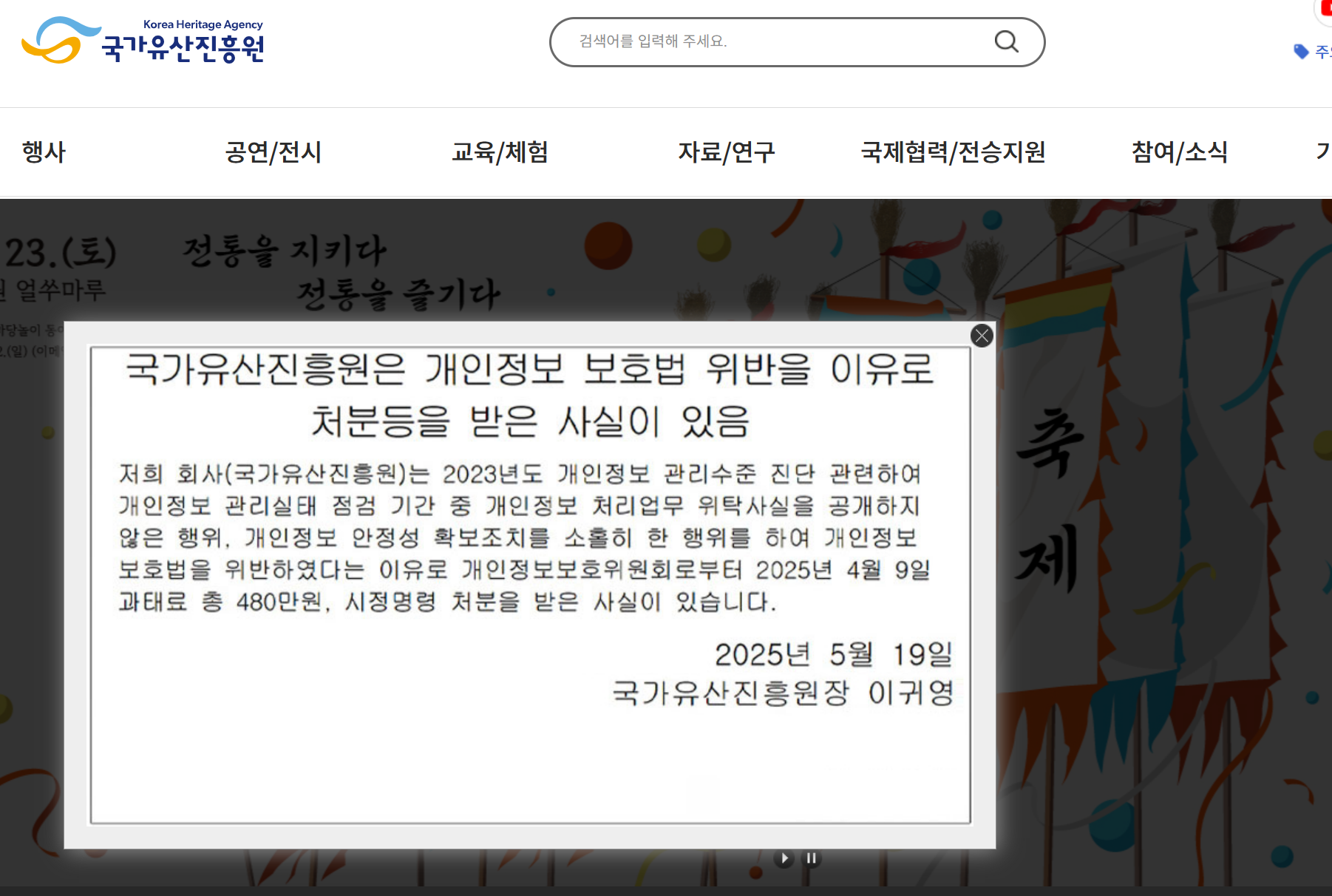Viewport: 1332px width, 896px height.
Task: Pause the banner slideshow
Action: (x=812, y=858)
